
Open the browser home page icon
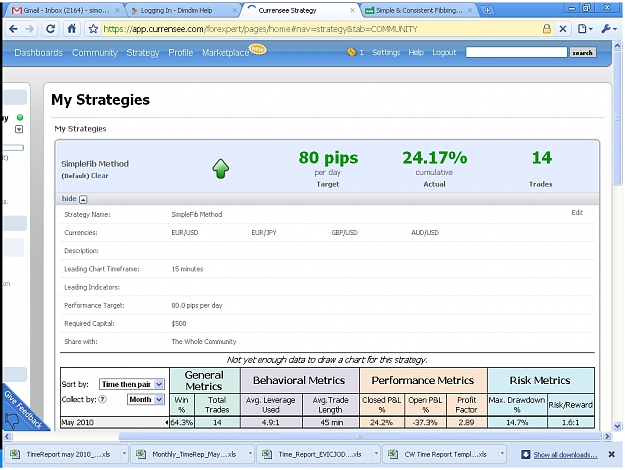point(72,29)
